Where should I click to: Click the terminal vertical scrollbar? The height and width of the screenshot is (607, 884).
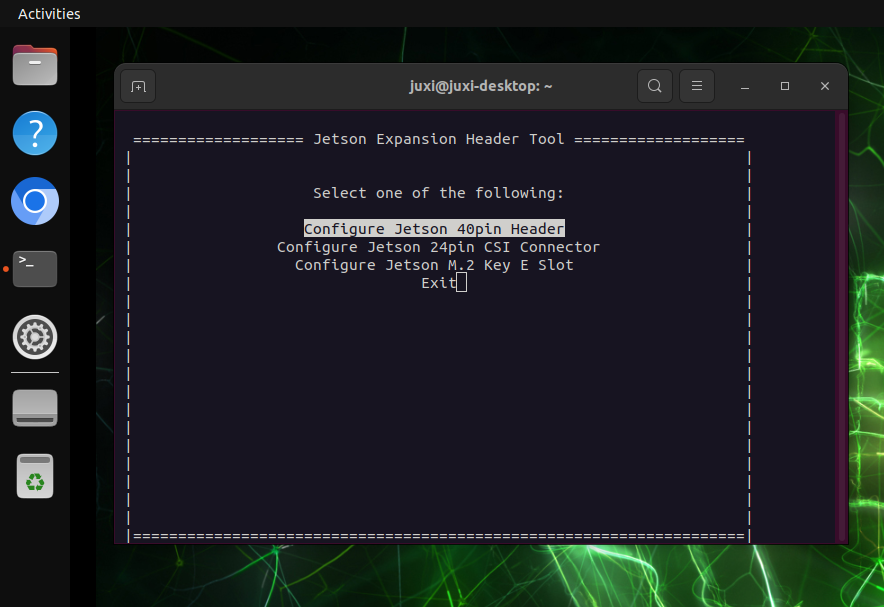[x=842, y=327]
